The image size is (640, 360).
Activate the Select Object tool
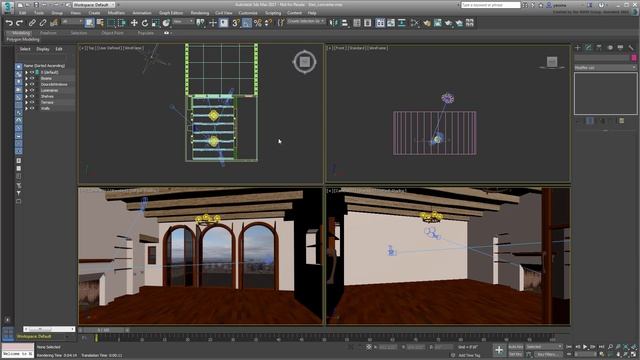(x=89, y=23)
